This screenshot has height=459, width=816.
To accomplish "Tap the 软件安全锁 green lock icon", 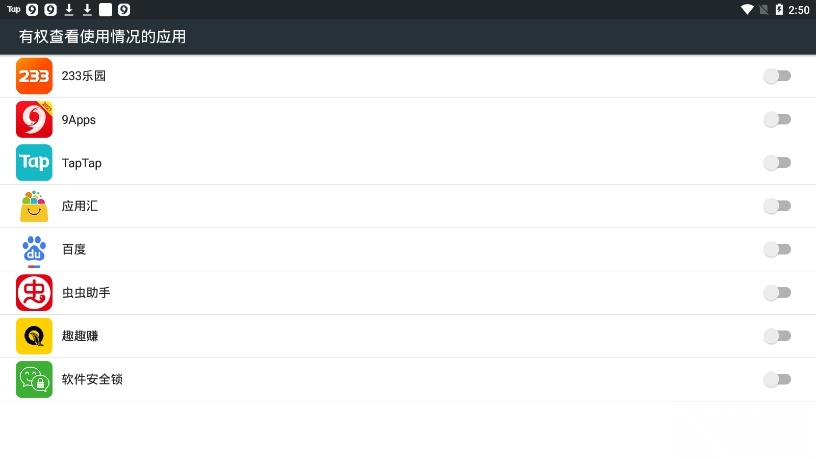I will click(x=34, y=379).
